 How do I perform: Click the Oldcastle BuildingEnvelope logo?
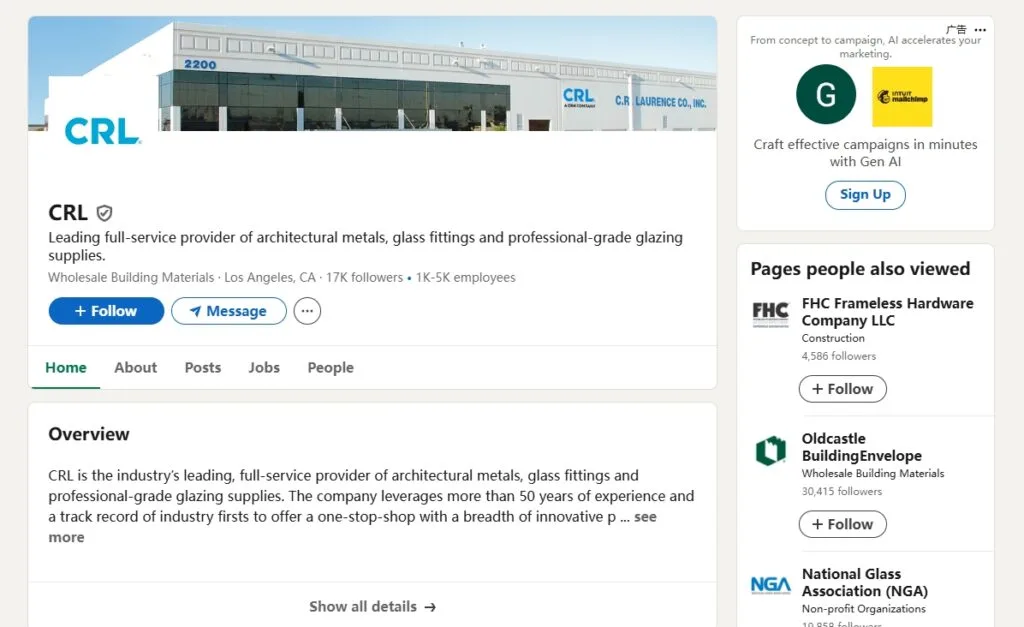(771, 450)
